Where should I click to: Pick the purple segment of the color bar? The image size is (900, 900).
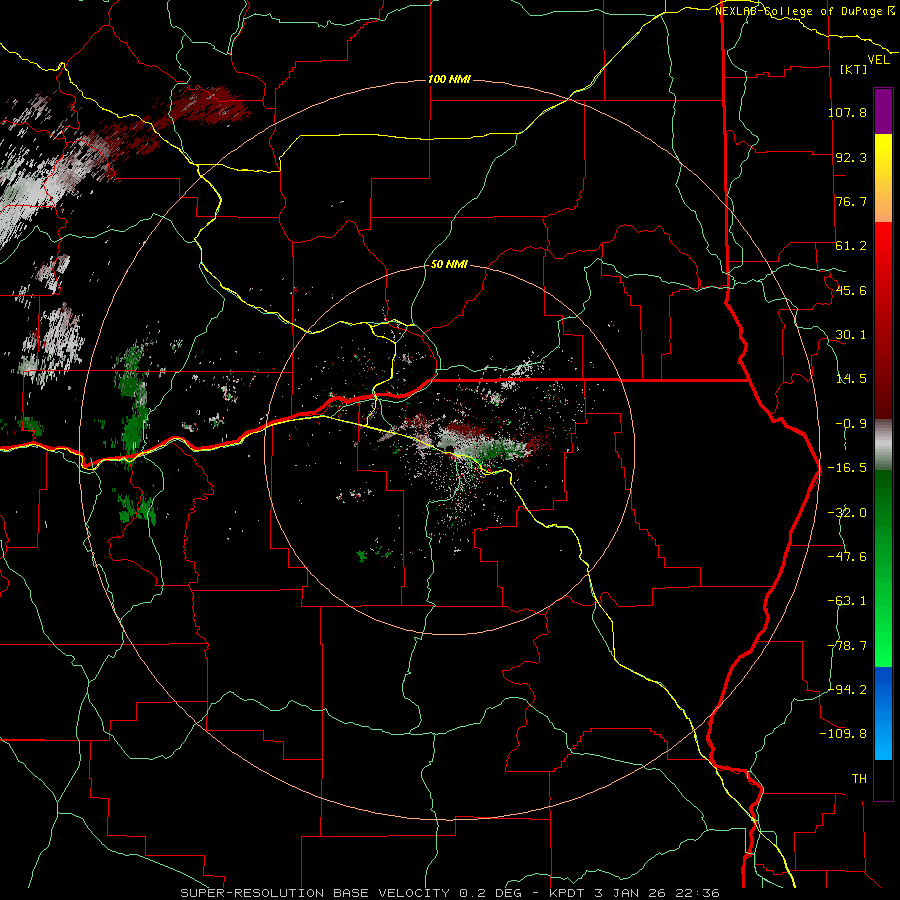883,111
